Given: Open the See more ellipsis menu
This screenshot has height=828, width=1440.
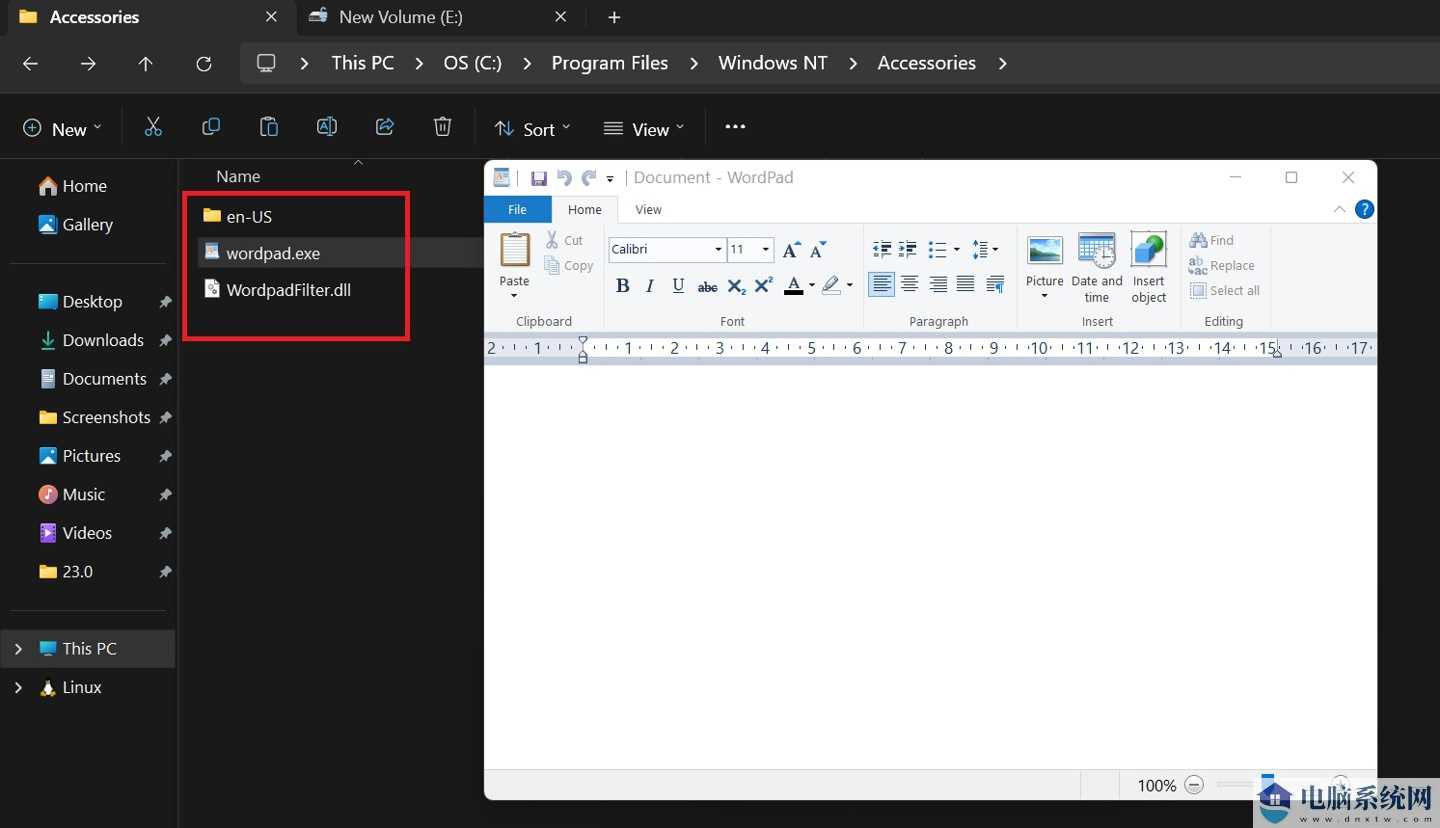Looking at the screenshot, I should pos(735,127).
